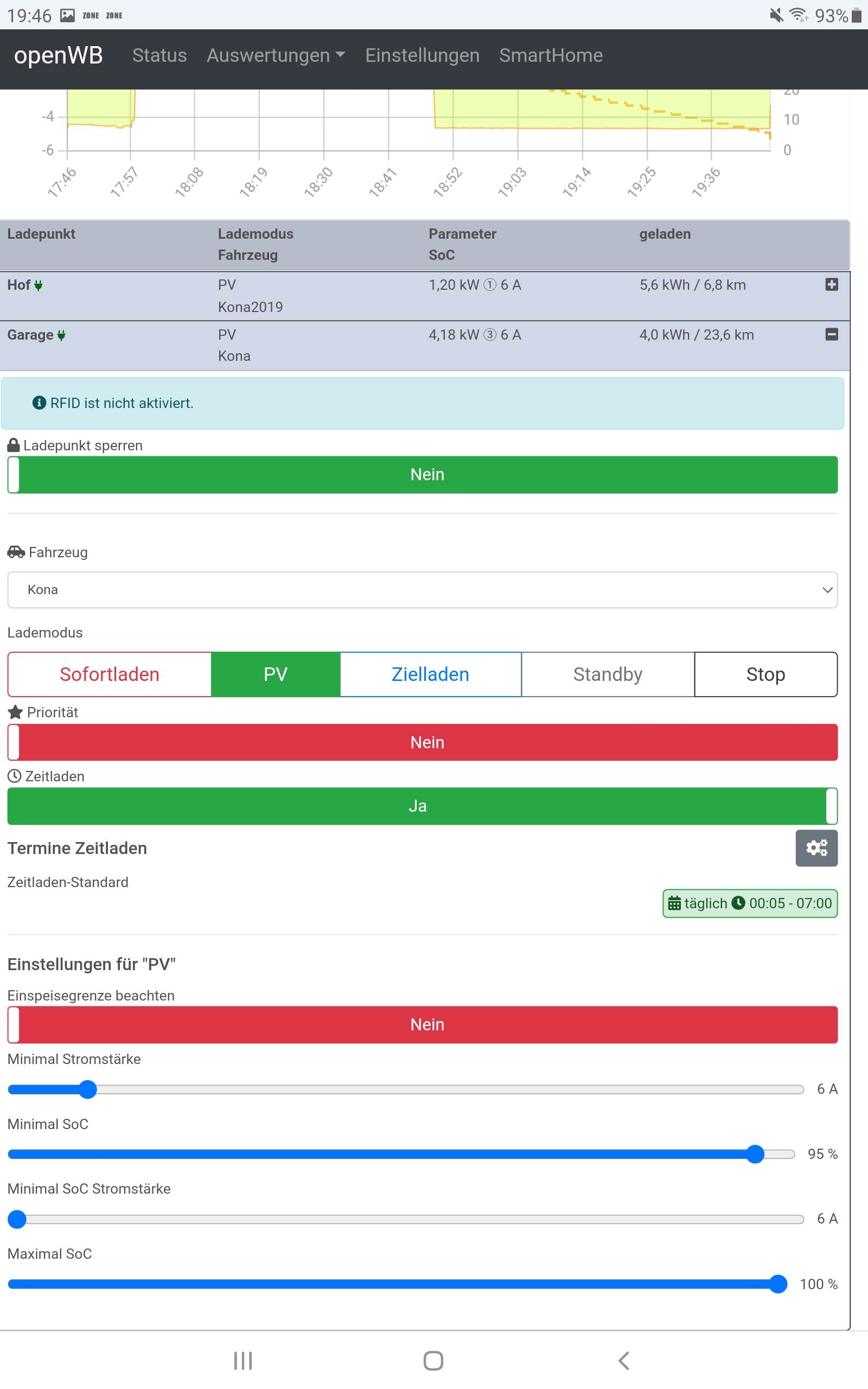
Task: Click the geladen column header
Action: [x=665, y=234]
